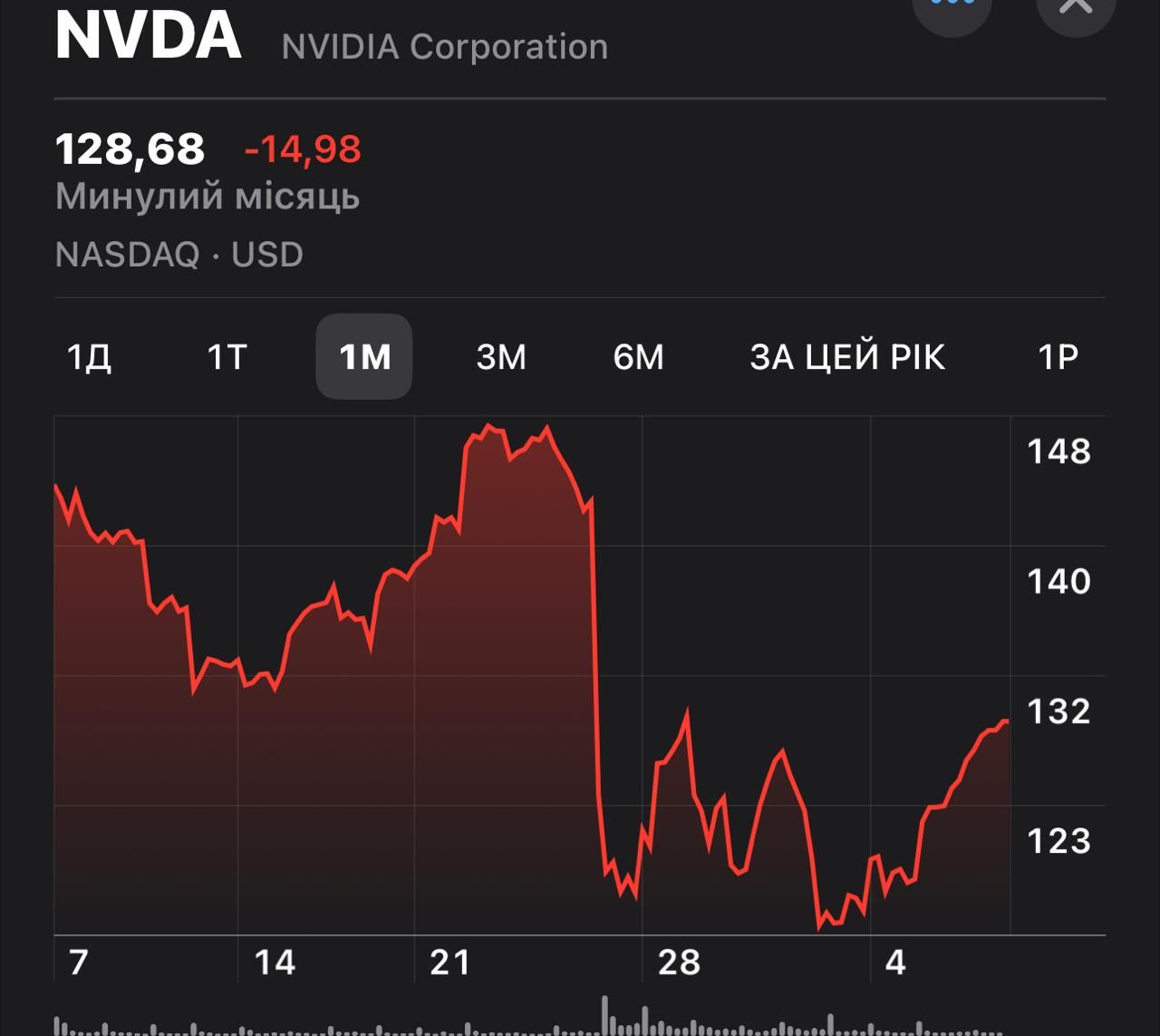Viewport: 1160px width, 1036px height.
Task: Select the 1Д time range tab
Action: point(90,357)
